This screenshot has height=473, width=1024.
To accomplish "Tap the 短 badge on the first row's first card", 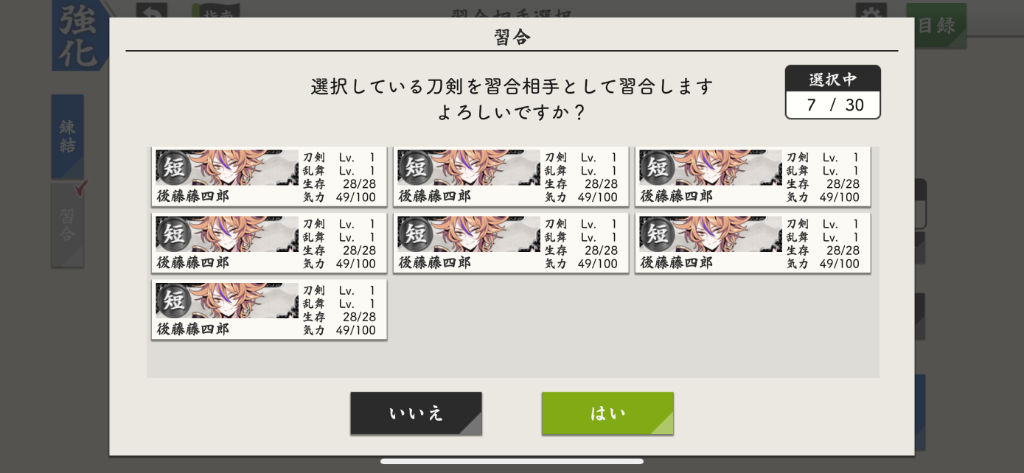I will pos(176,167).
